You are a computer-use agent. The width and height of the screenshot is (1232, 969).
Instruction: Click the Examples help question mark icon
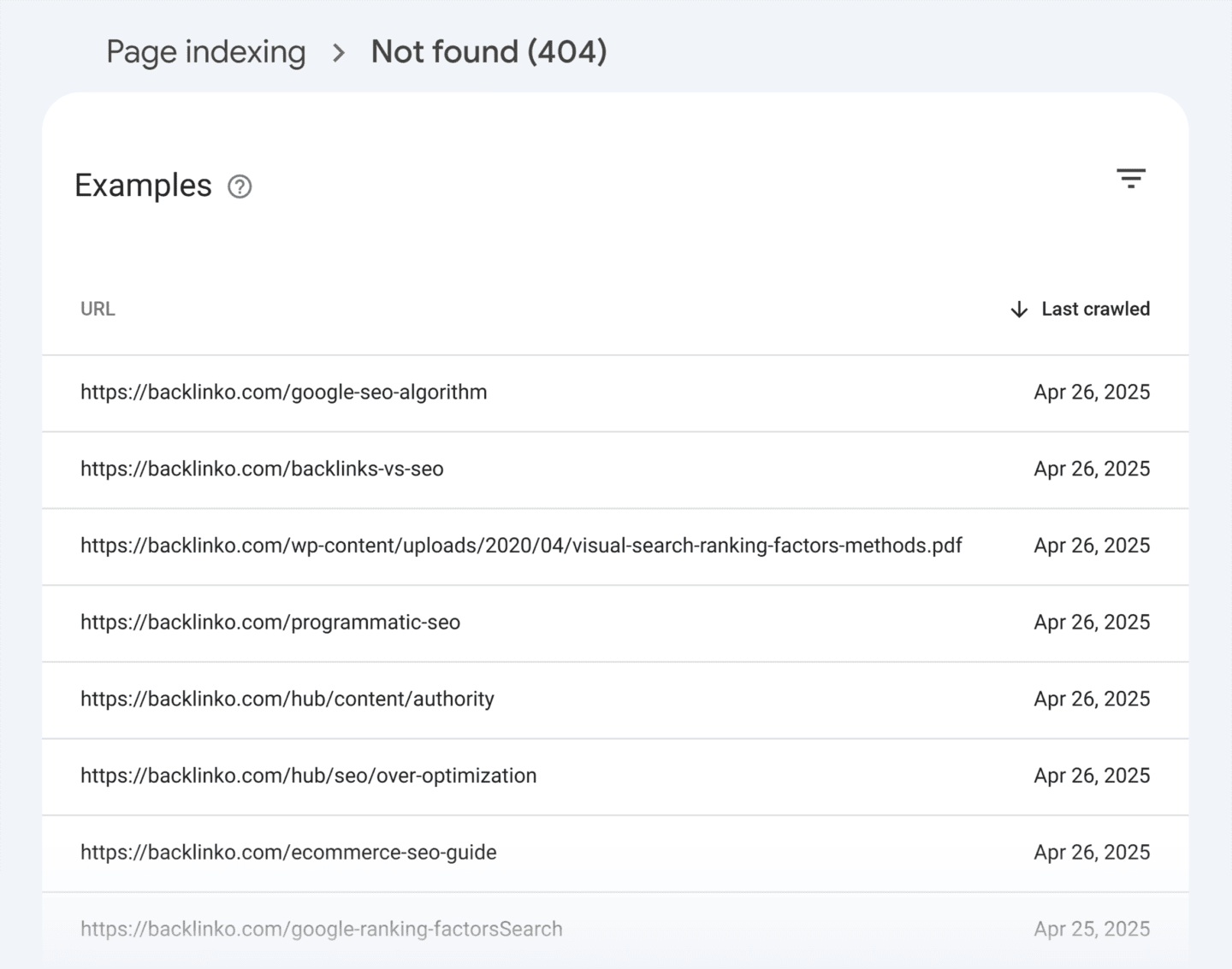[240, 186]
